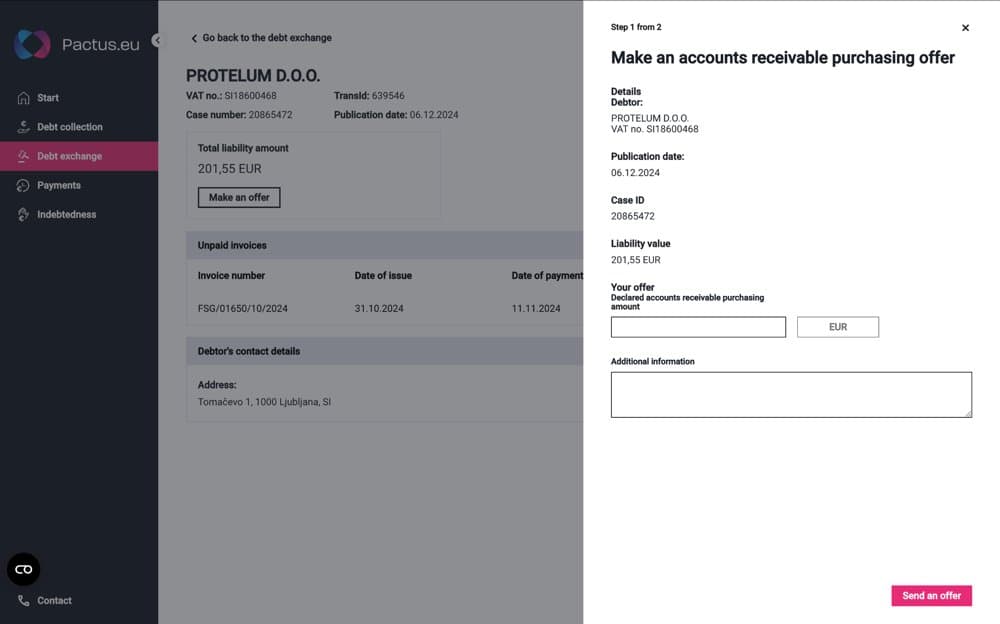Collapse the sidebar using the left-pointing chevron
The image size is (1000, 624).
[156, 41]
